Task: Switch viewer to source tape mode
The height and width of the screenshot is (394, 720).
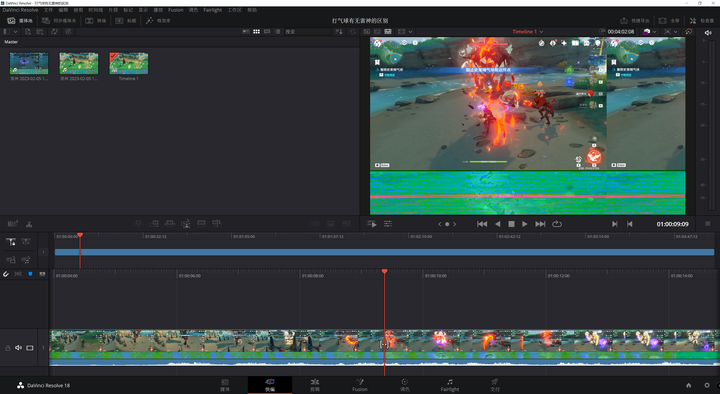Action: click(377, 32)
